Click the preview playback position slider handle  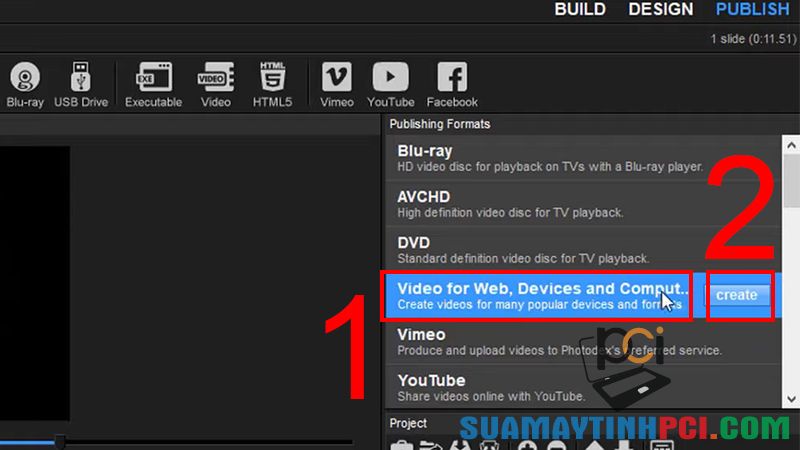(60, 441)
